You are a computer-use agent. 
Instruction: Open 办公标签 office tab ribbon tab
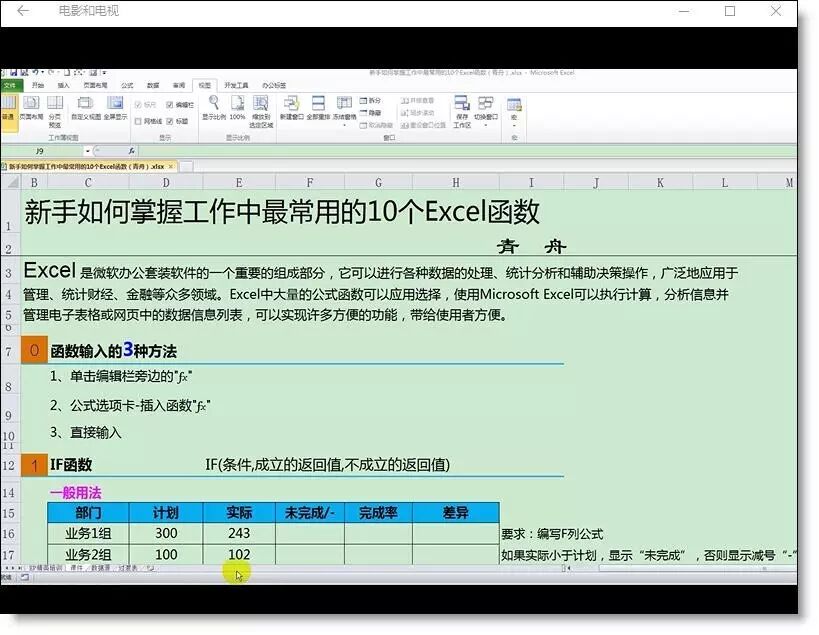pos(274,85)
